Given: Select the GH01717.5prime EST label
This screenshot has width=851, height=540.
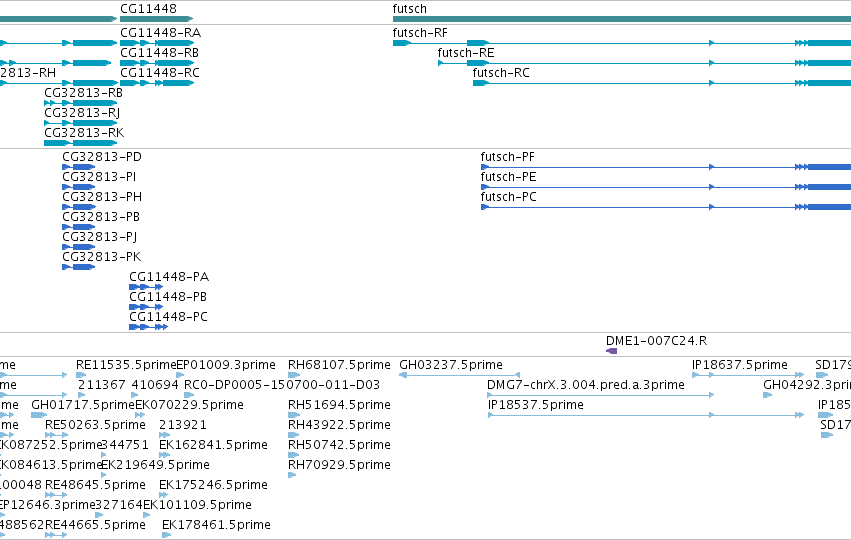Looking at the screenshot, I should 82,405.
